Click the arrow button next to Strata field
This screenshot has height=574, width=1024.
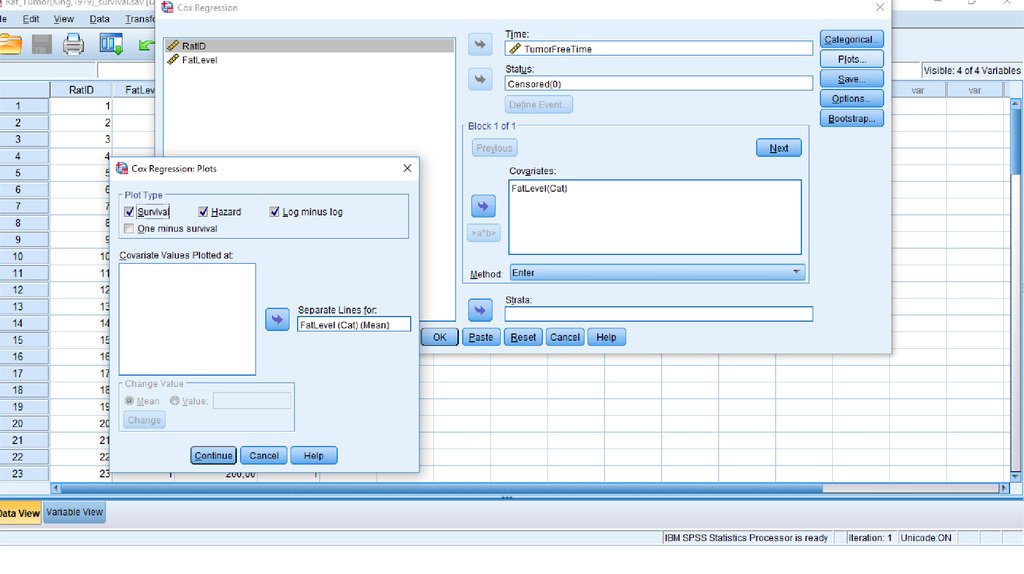tap(481, 310)
